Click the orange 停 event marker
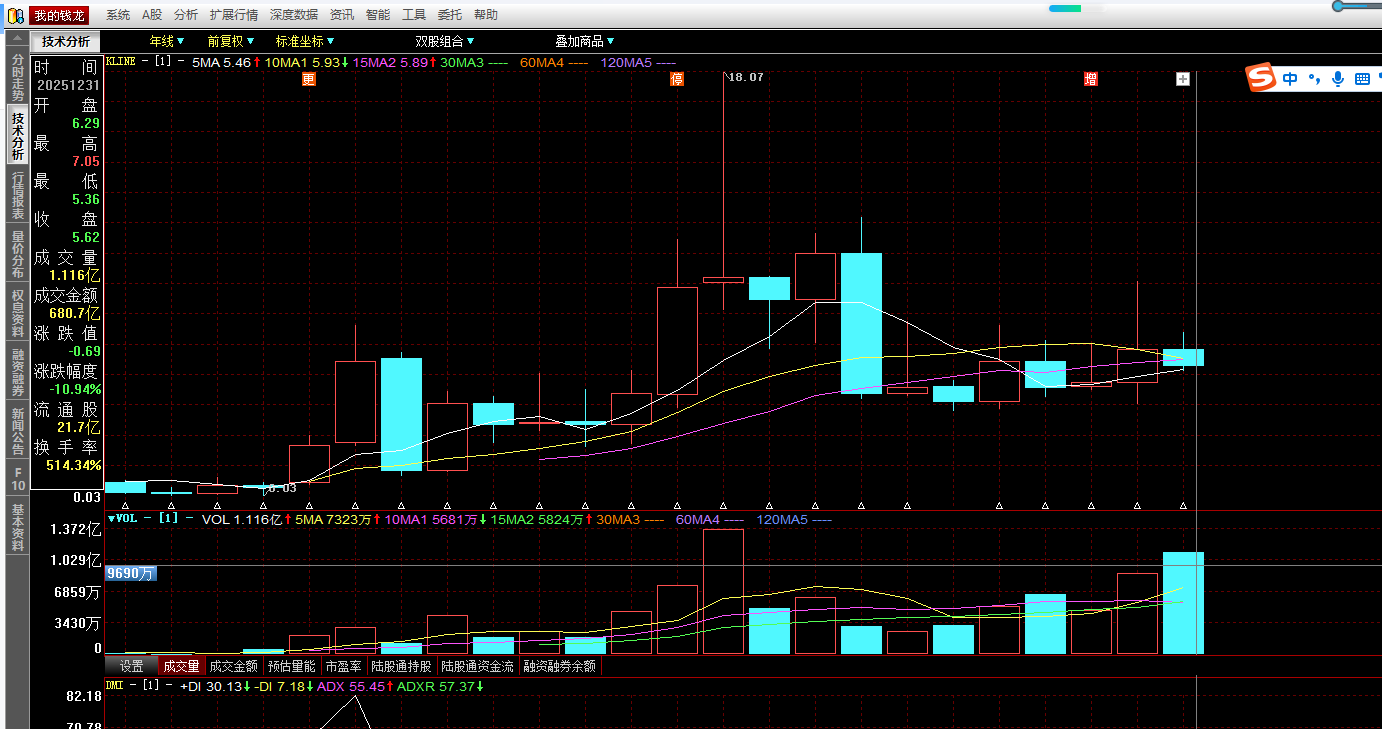Image resolution: width=1382 pixels, height=729 pixels. (677, 79)
